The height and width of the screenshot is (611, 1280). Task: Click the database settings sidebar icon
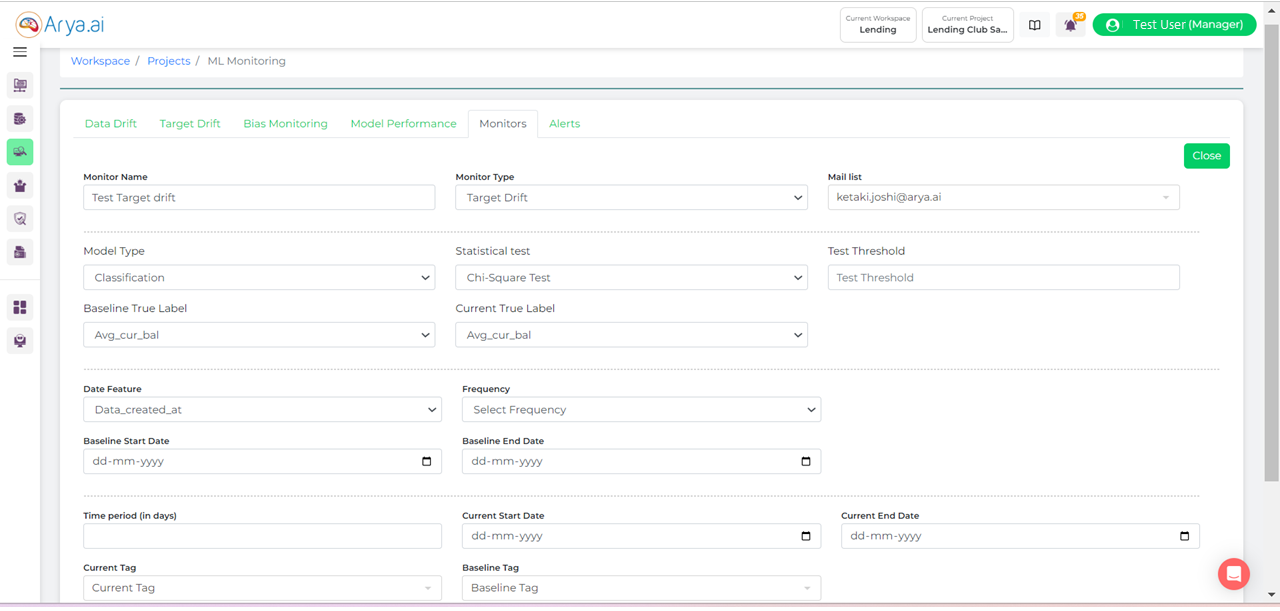20,119
